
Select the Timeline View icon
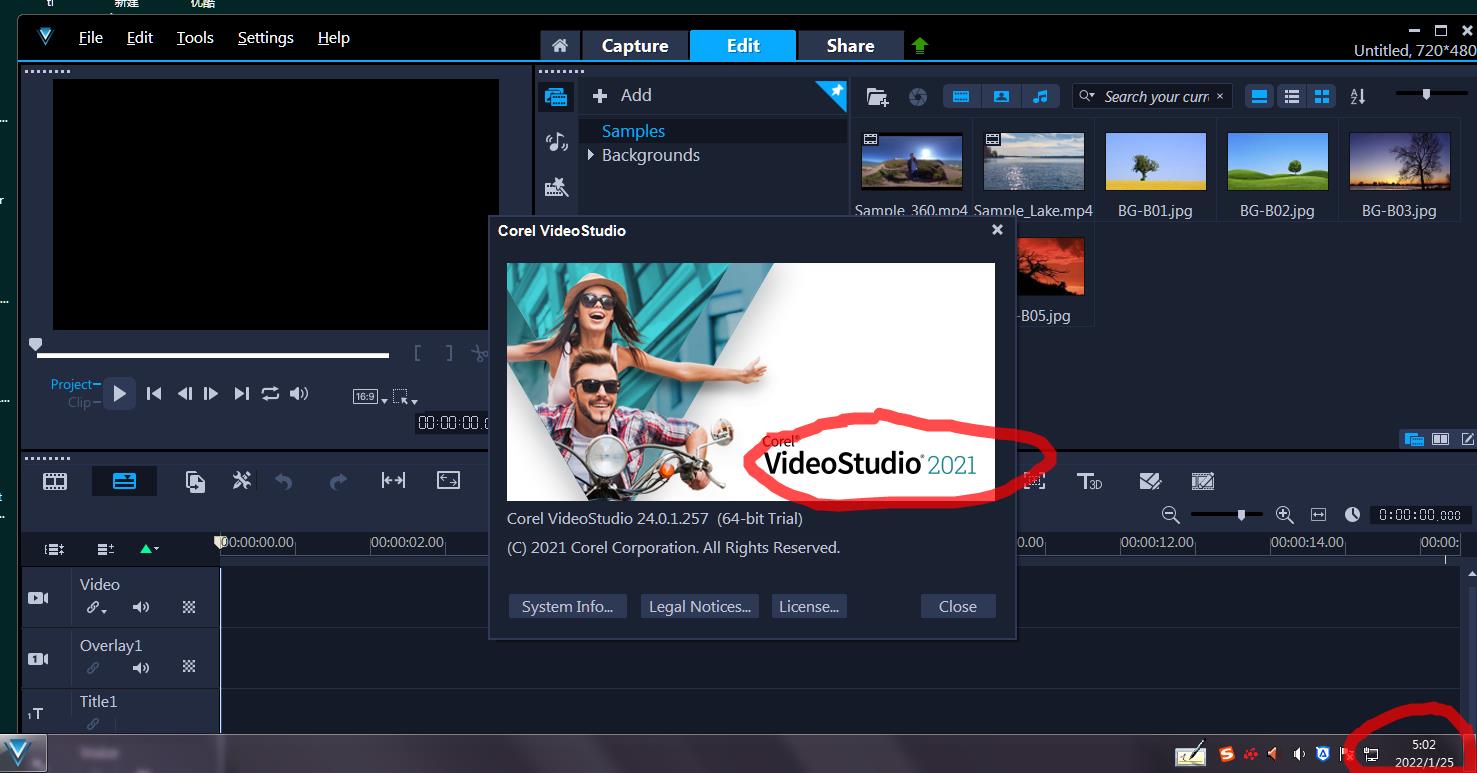point(124,481)
